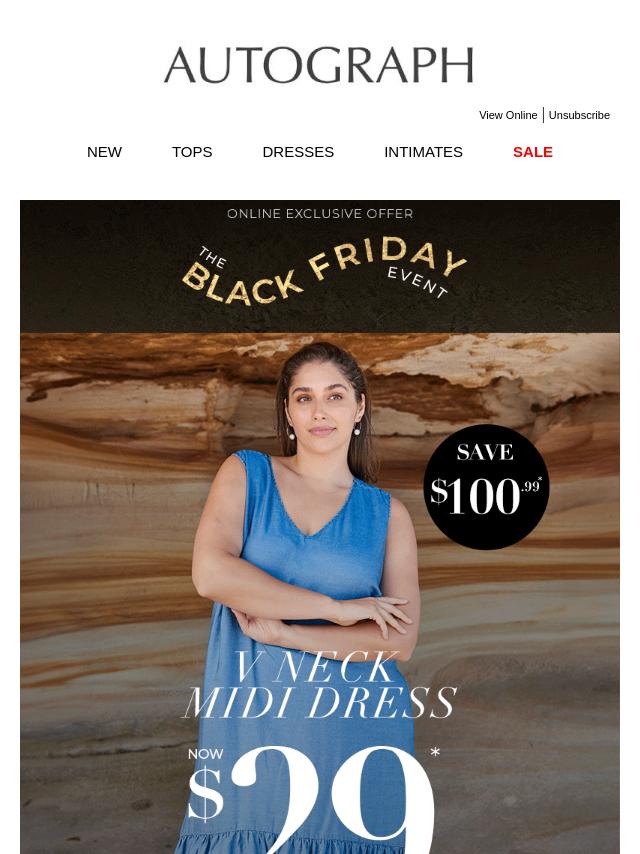
Task: Click the THE word above Black
Action: (212, 257)
